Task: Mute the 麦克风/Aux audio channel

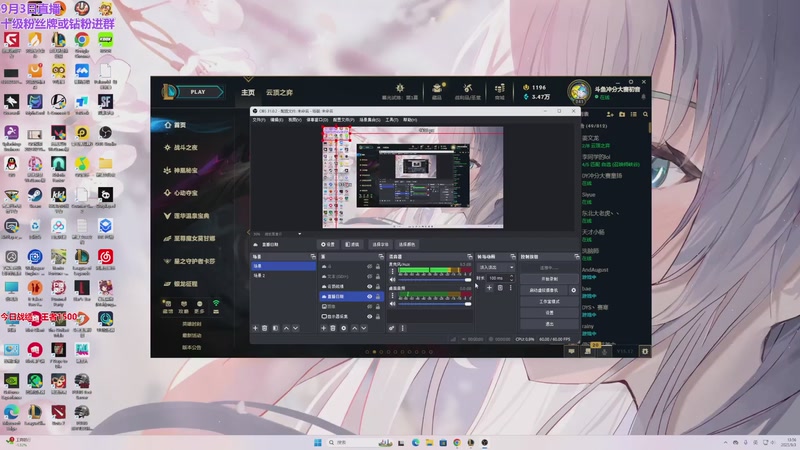Action: click(x=392, y=280)
